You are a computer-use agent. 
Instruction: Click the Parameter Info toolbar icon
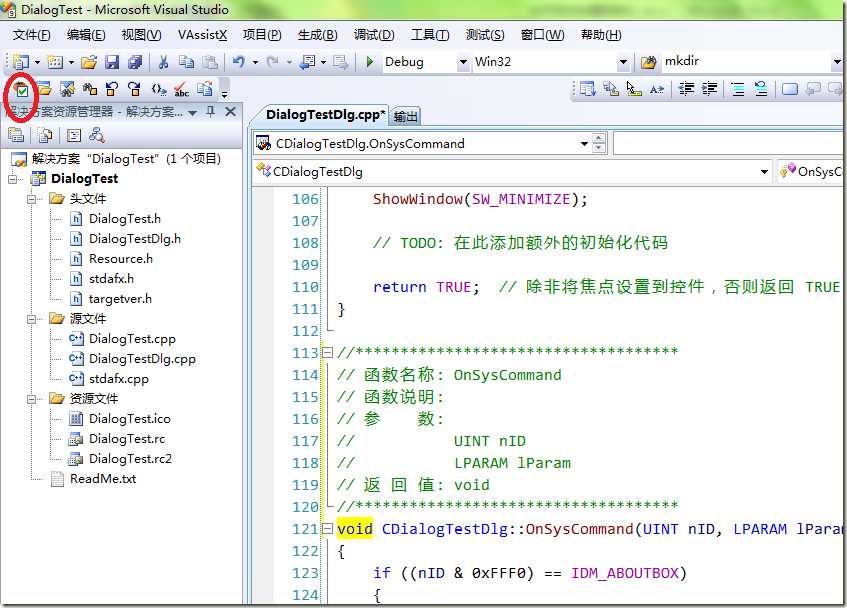coord(611,89)
